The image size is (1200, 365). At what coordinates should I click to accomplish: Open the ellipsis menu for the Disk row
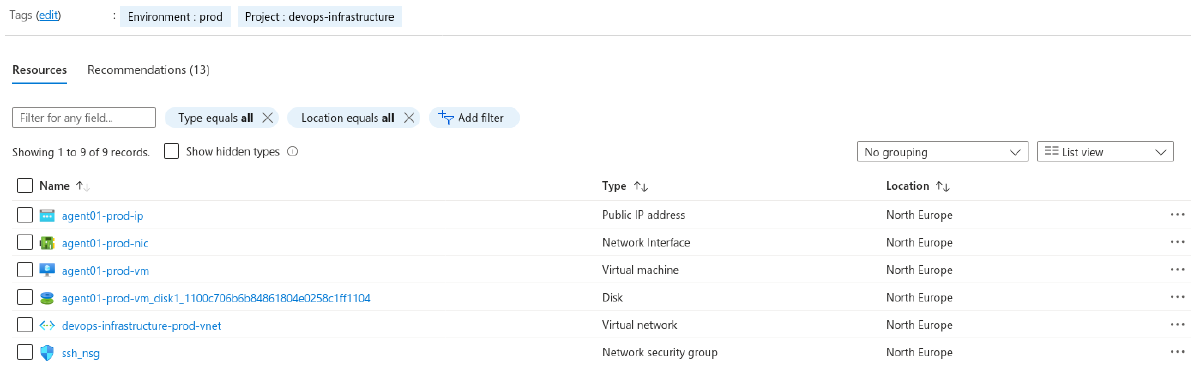pos(1177,297)
